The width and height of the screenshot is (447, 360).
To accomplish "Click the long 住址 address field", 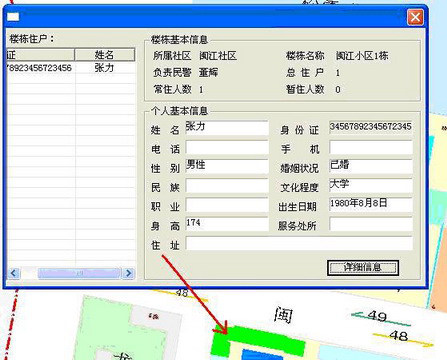I will (299, 243).
